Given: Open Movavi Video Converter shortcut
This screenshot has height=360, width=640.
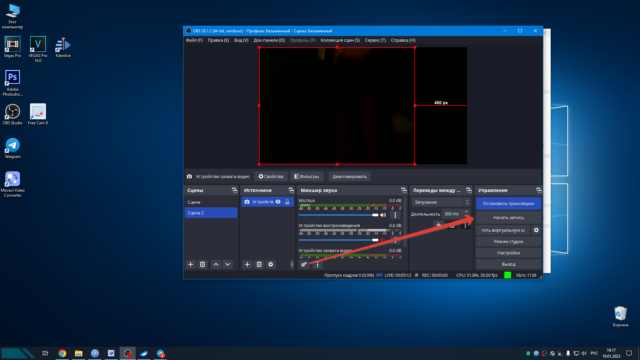Looking at the screenshot, I should 12,184.
